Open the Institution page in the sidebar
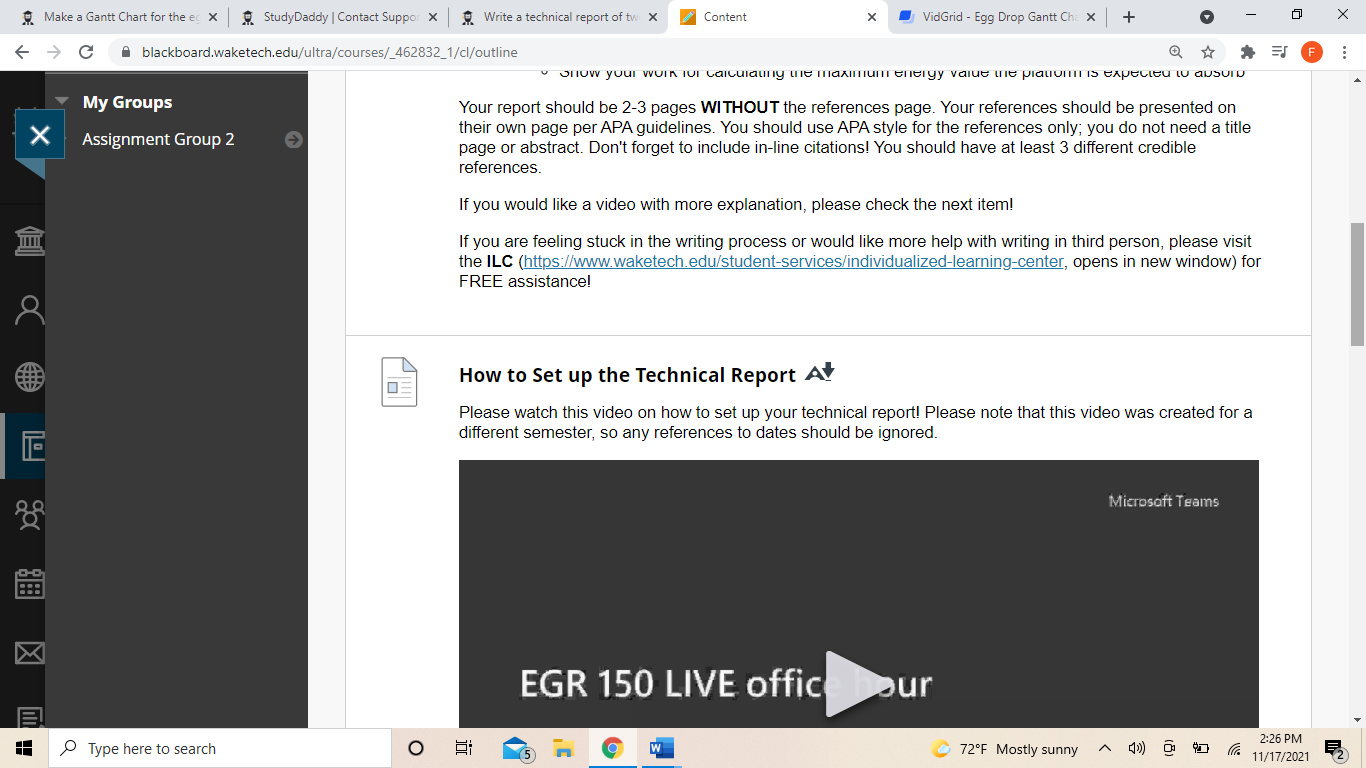Viewport: 1366px width, 768px height. pos(28,240)
